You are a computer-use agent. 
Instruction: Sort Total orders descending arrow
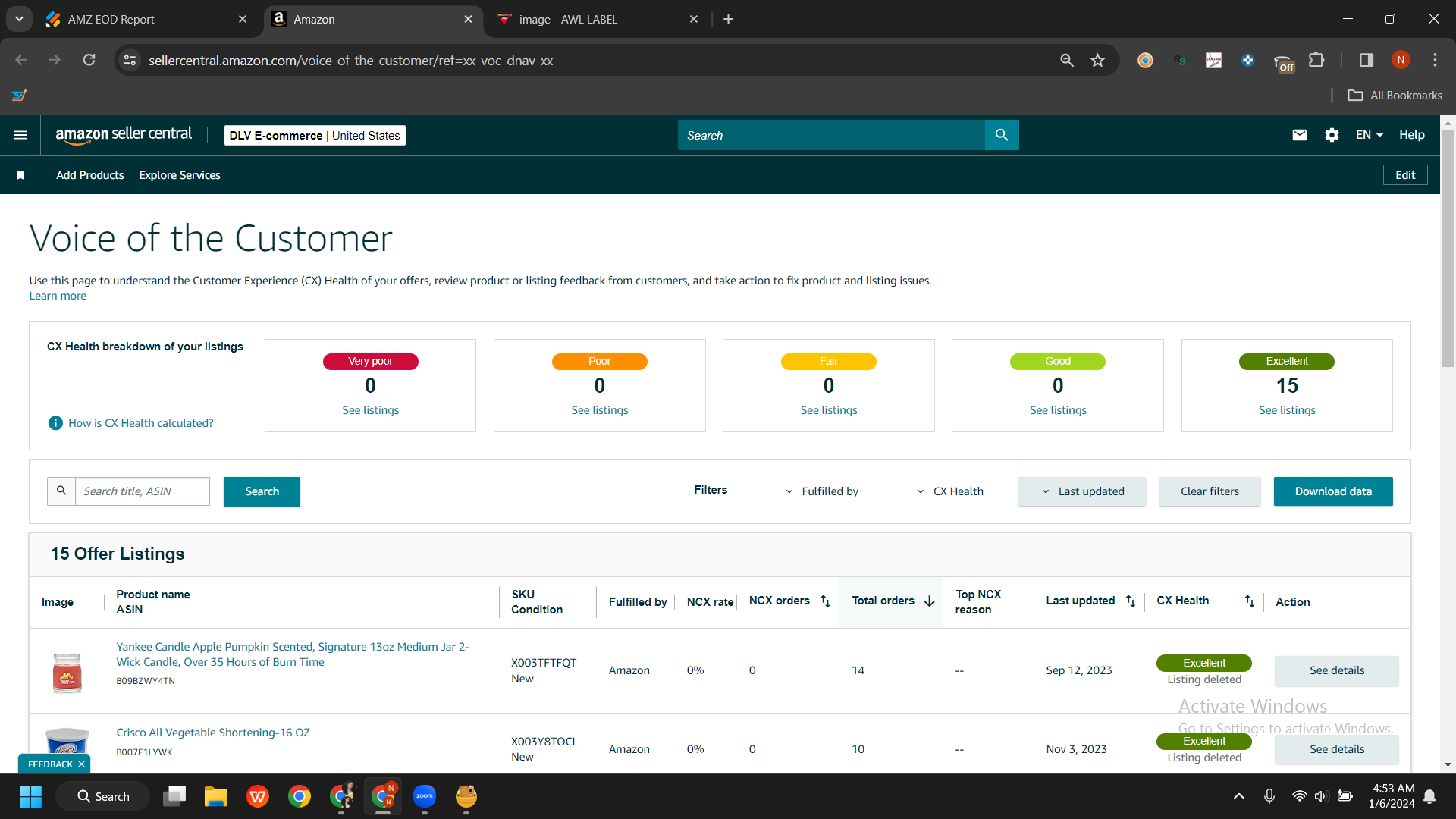coord(929,601)
